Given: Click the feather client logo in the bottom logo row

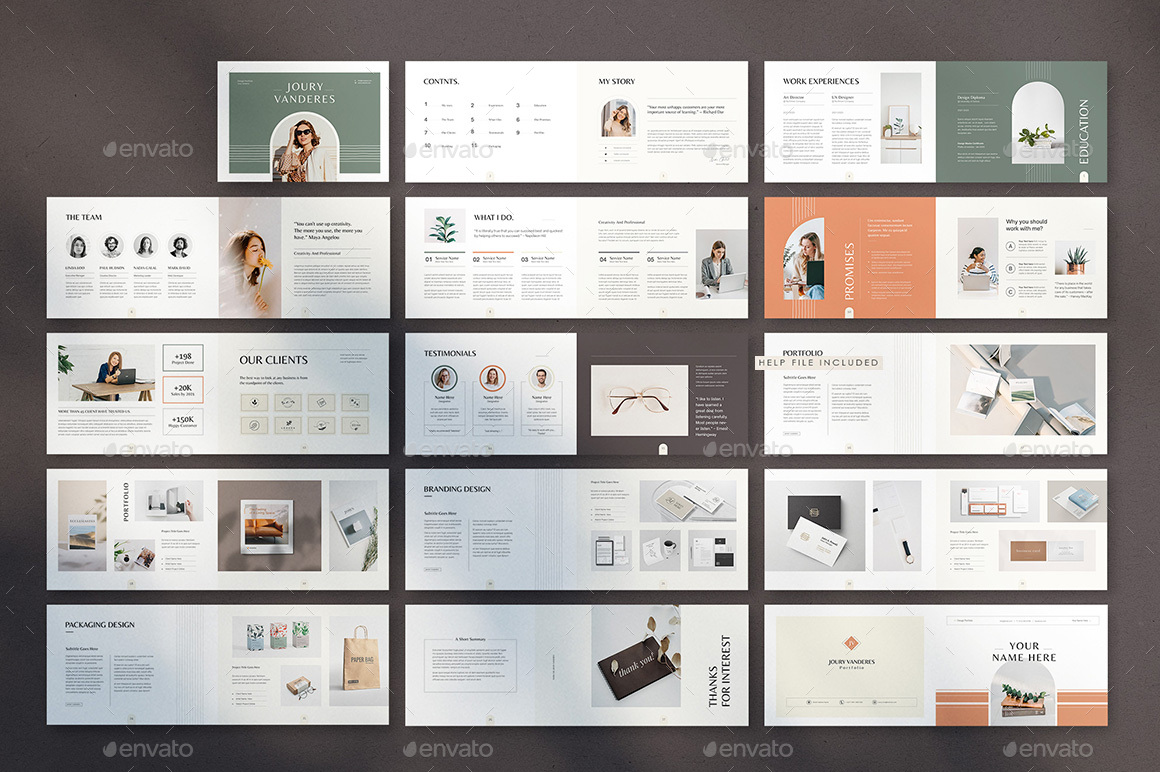Looking at the screenshot, I should 289,423.
